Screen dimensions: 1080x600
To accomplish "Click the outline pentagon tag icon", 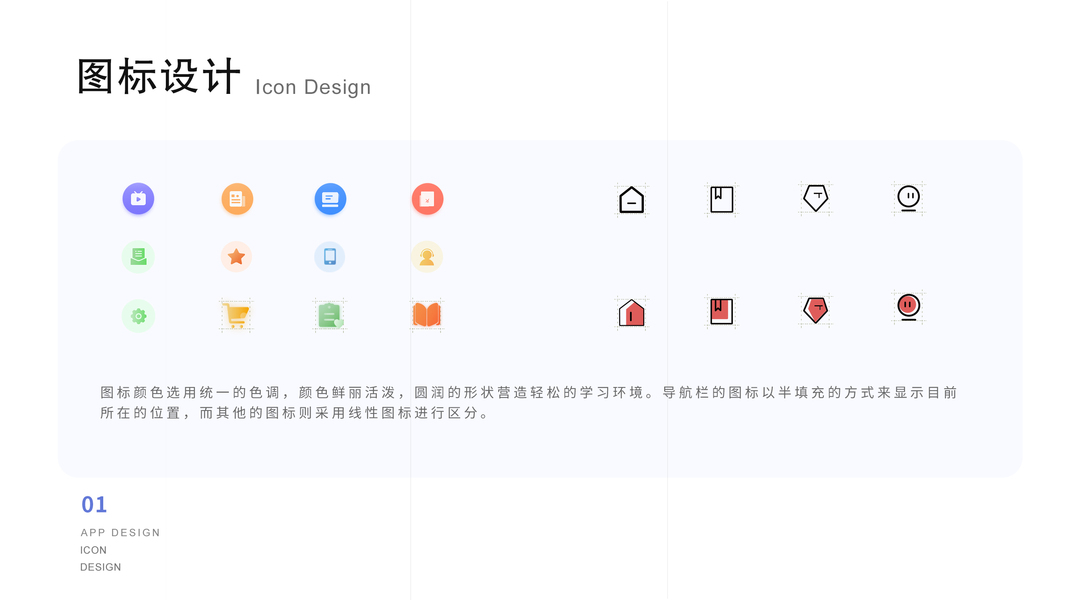I will (x=816, y=198).
